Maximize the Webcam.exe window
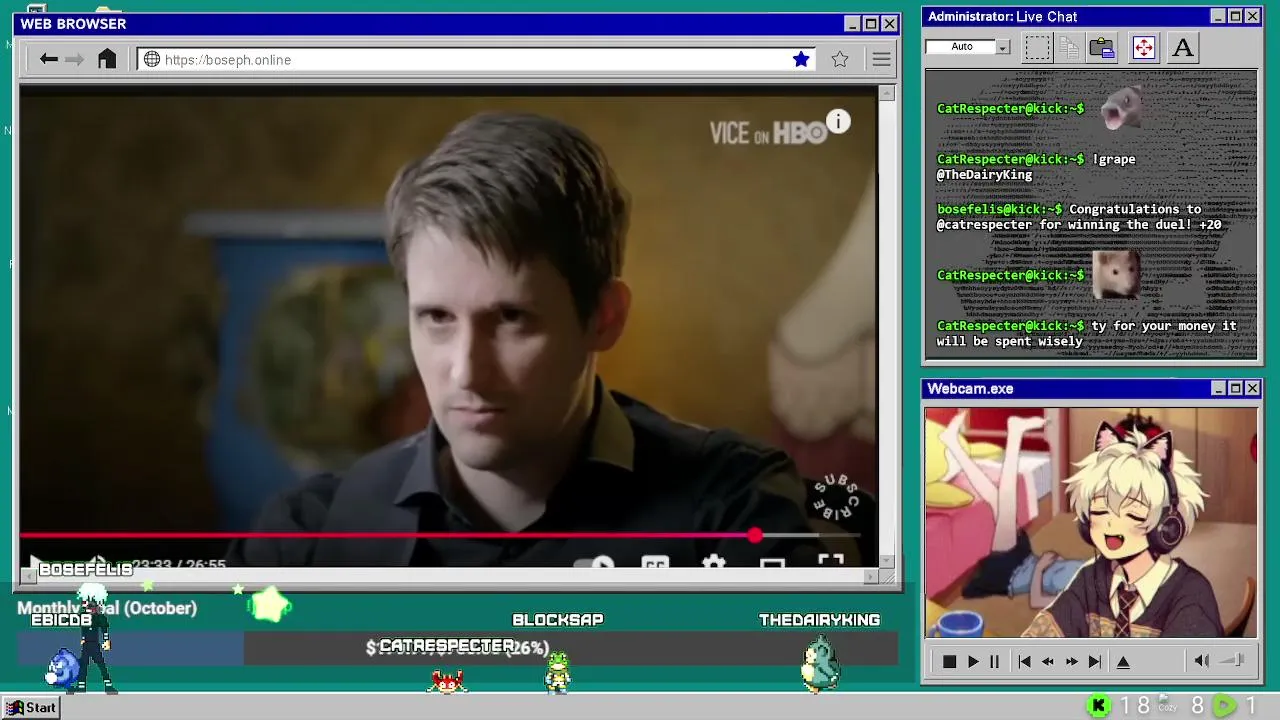The height and width of the screenshot is (720, 1280). (1235, 388)
